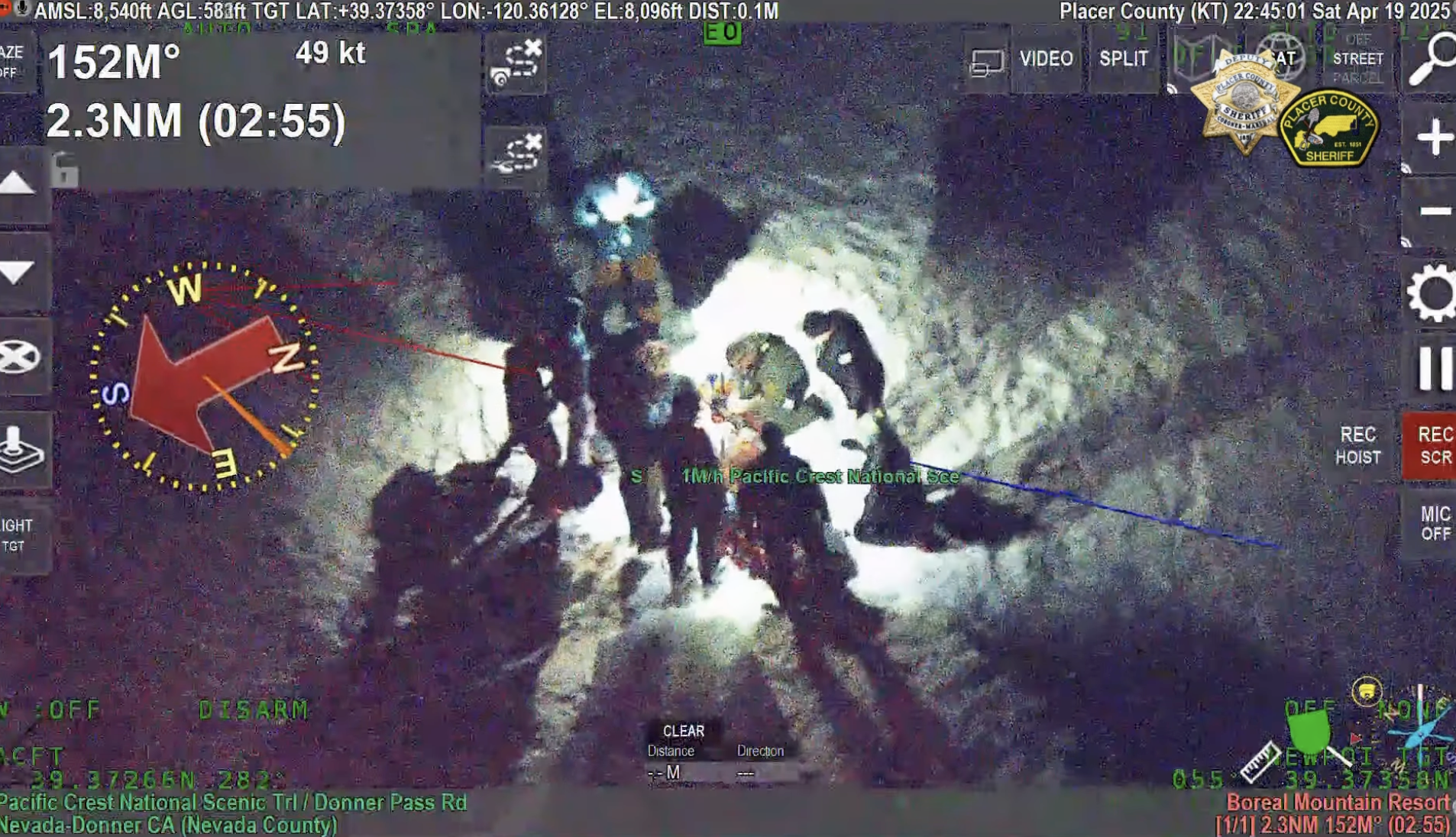Select the VIDEO tab
The width and height of the screenshot is (1456, 837).
(1045, 57)
